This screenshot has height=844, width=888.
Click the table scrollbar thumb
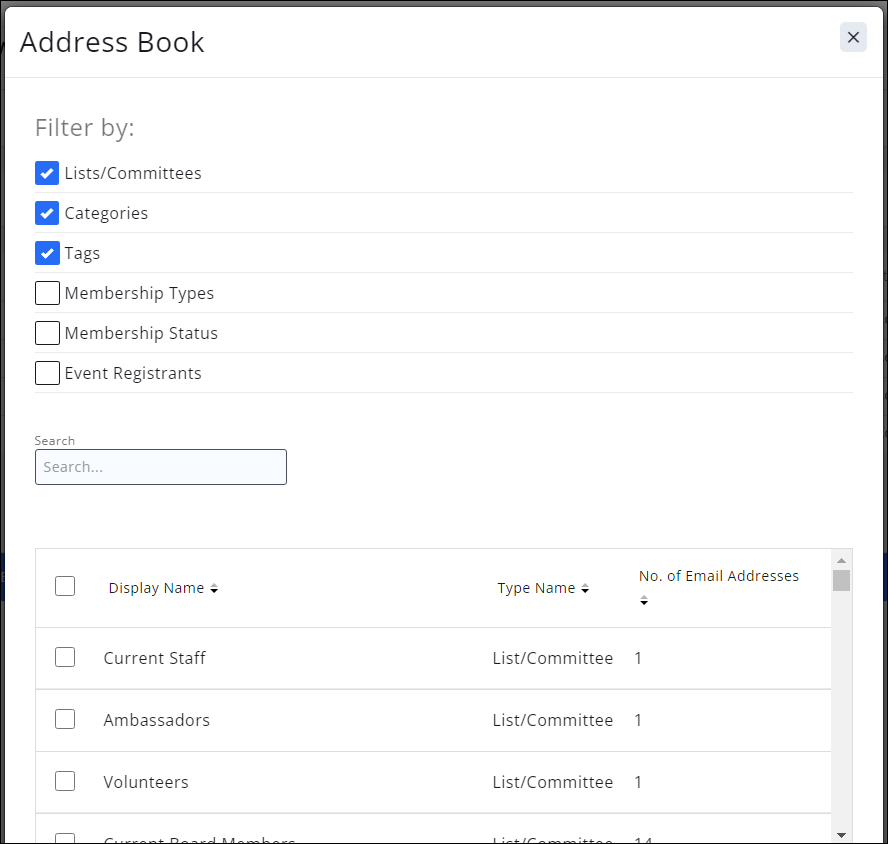(841, 581)
